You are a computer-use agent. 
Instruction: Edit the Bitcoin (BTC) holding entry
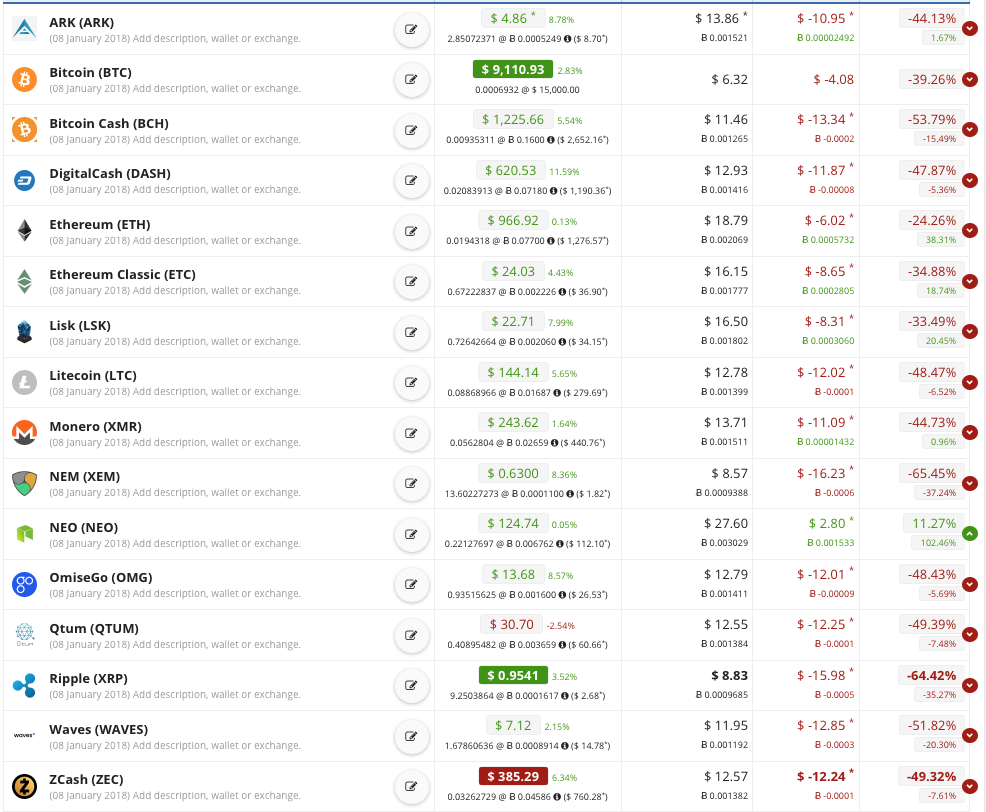[x=411, y=79]
